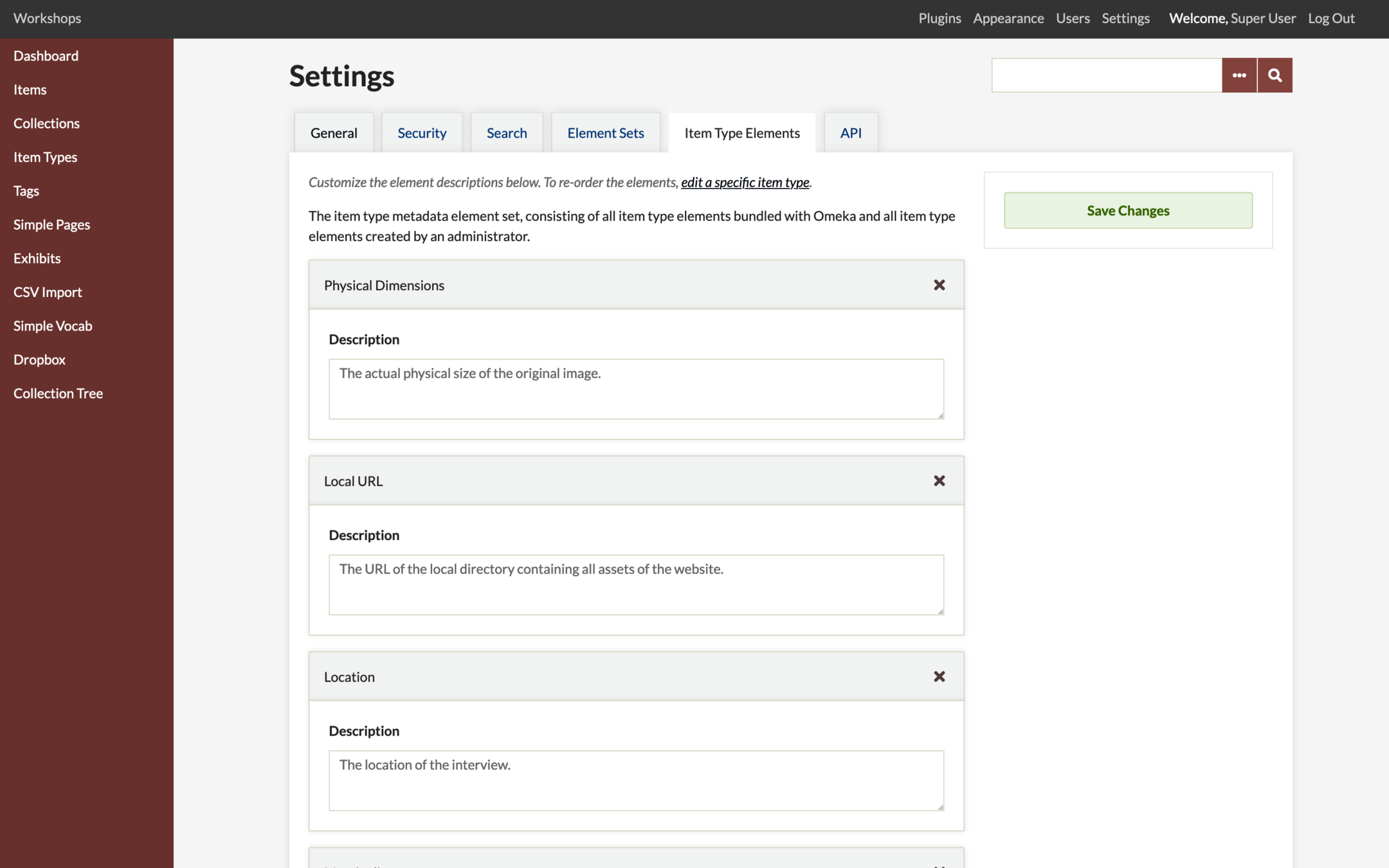Select the API tab
Screen dimensions: 1389x868
pyautogui.click(x=850, y=133)
